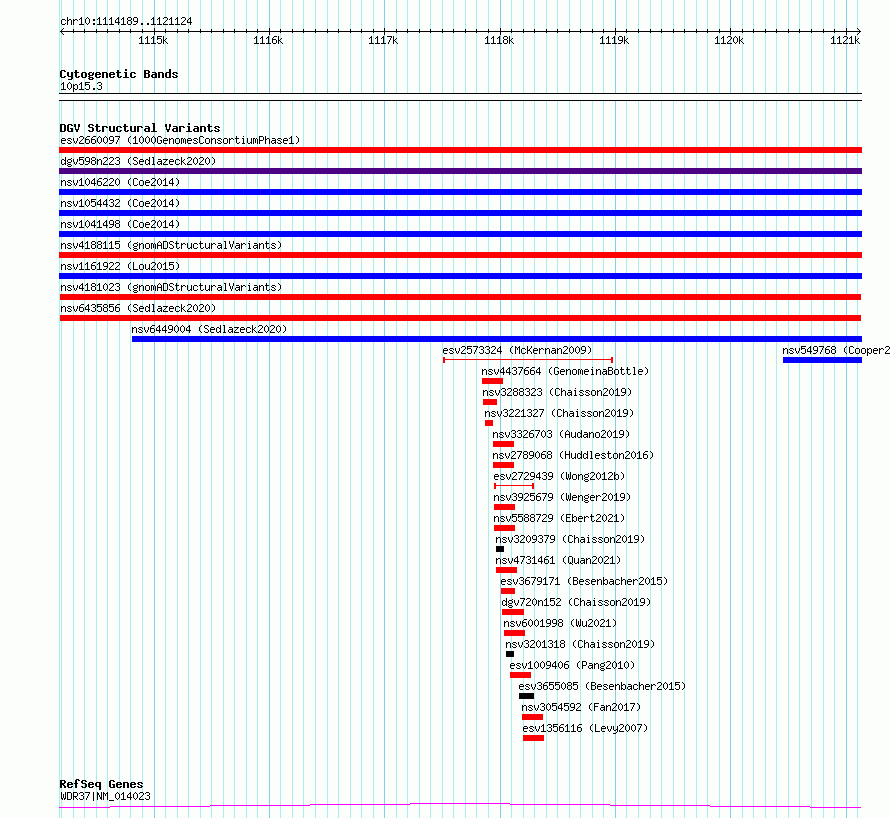The width and height of the screenshot is (890, 818).
Task: Click the 1118k ruler tick label
Action: [499, 40]
